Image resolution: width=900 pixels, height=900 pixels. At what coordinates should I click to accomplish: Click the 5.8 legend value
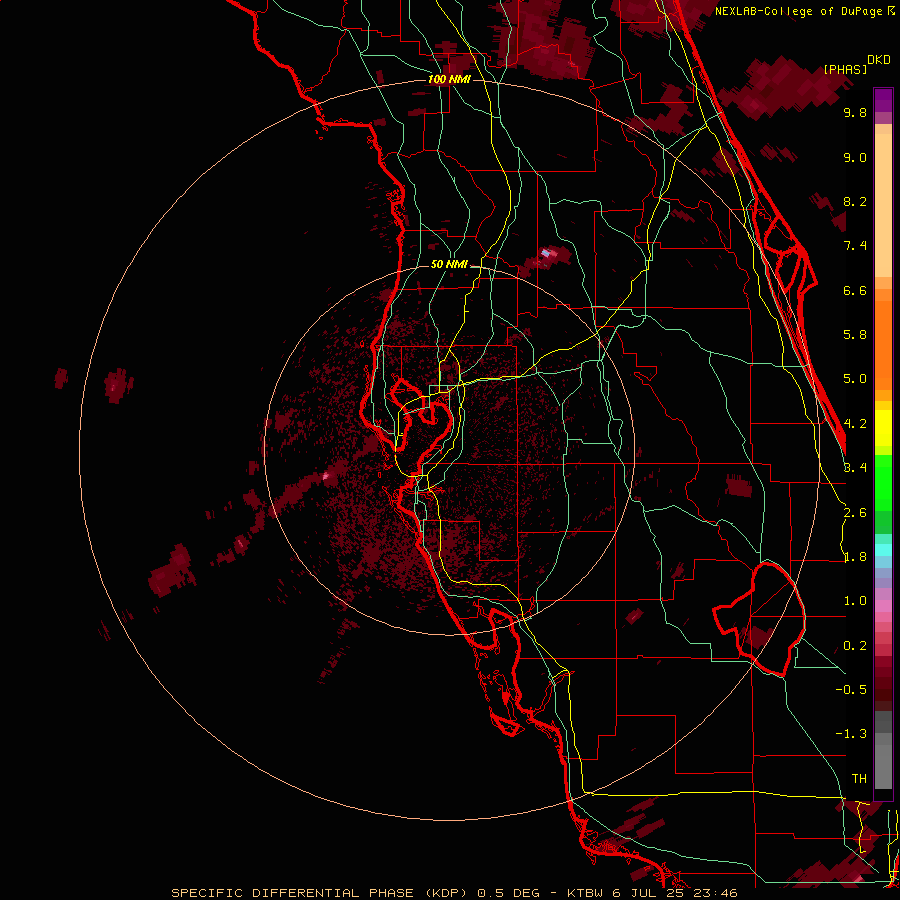[855, 335]
